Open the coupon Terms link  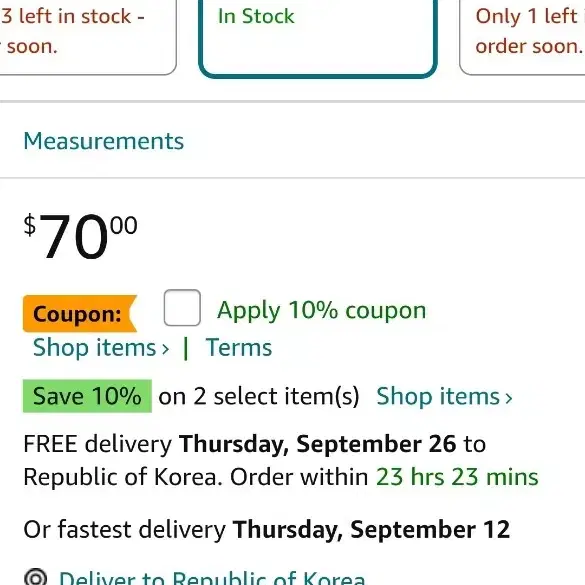[239, 347]
